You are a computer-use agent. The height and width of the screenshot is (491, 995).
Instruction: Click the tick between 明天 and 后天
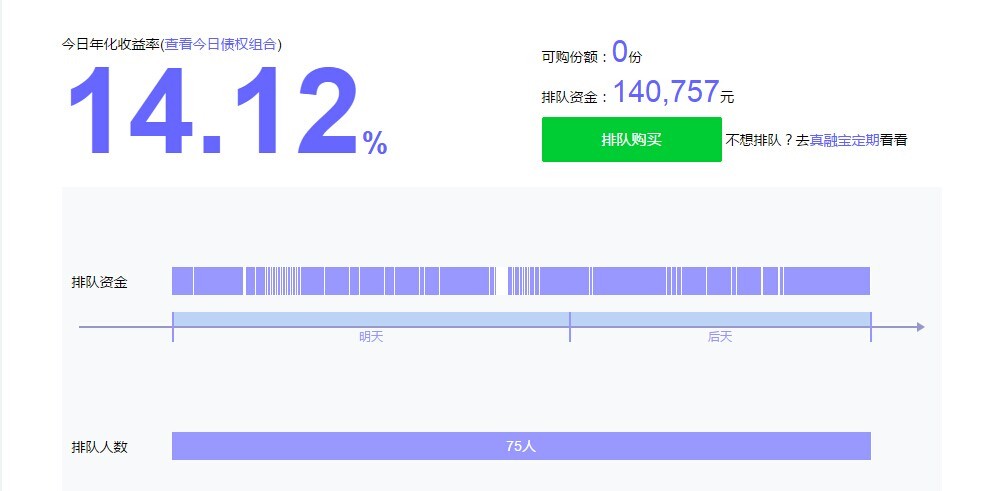[570, 327]
